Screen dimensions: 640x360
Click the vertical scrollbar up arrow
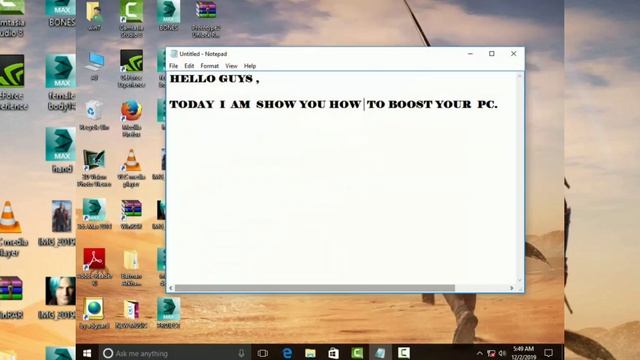520,77
